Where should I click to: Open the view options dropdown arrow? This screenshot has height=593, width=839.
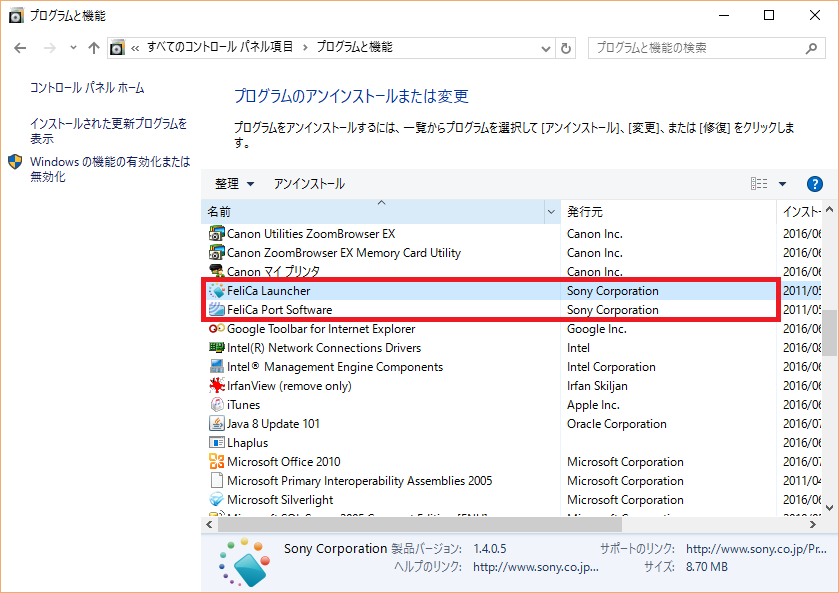pos(782,184)
